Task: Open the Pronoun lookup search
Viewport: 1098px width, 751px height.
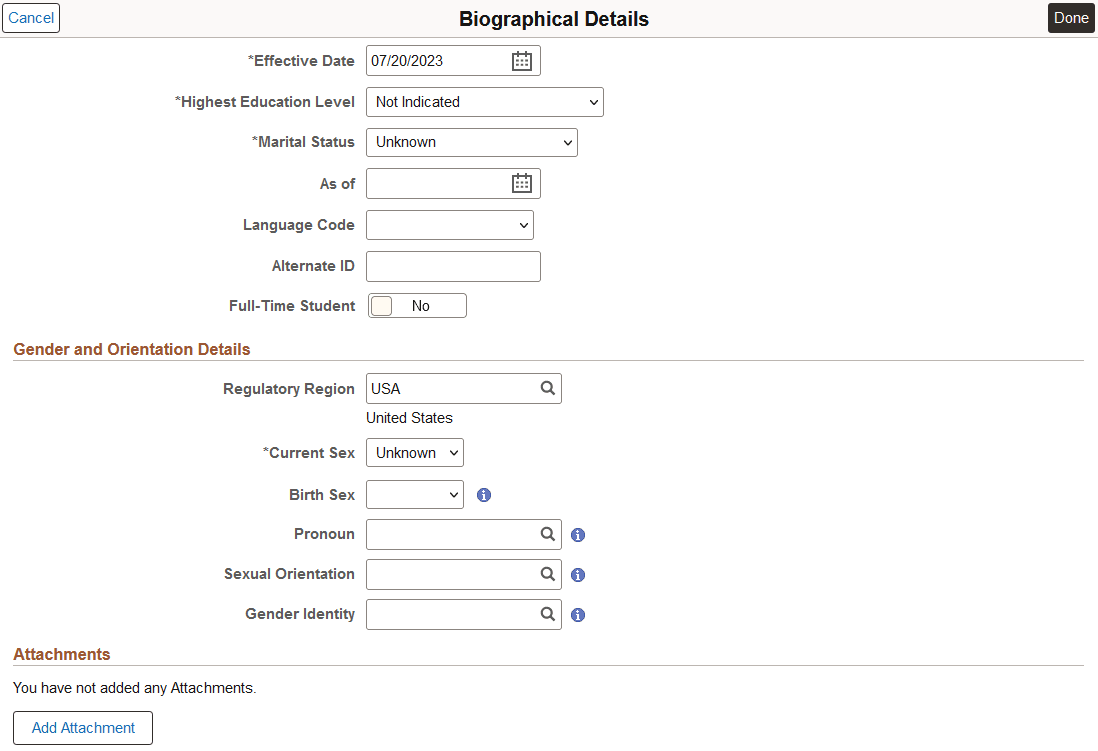Action: (547, 534)
